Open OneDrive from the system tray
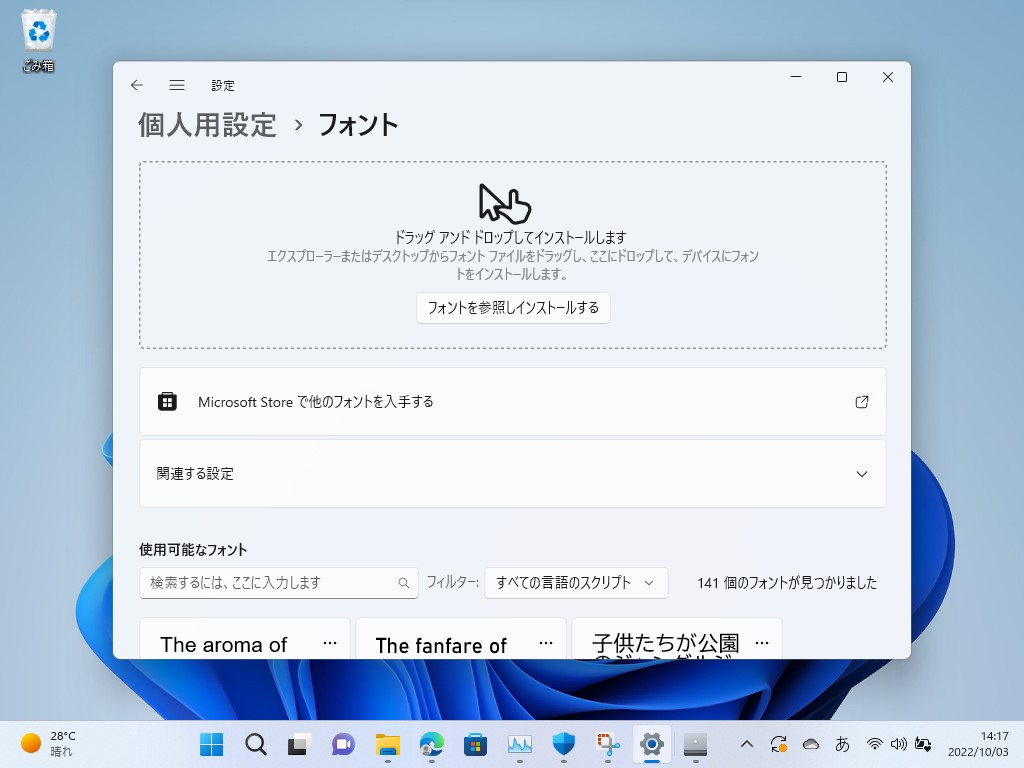The width and height of the screenshot is (1024, 768). pyautogui.click(x=811, y=744)
